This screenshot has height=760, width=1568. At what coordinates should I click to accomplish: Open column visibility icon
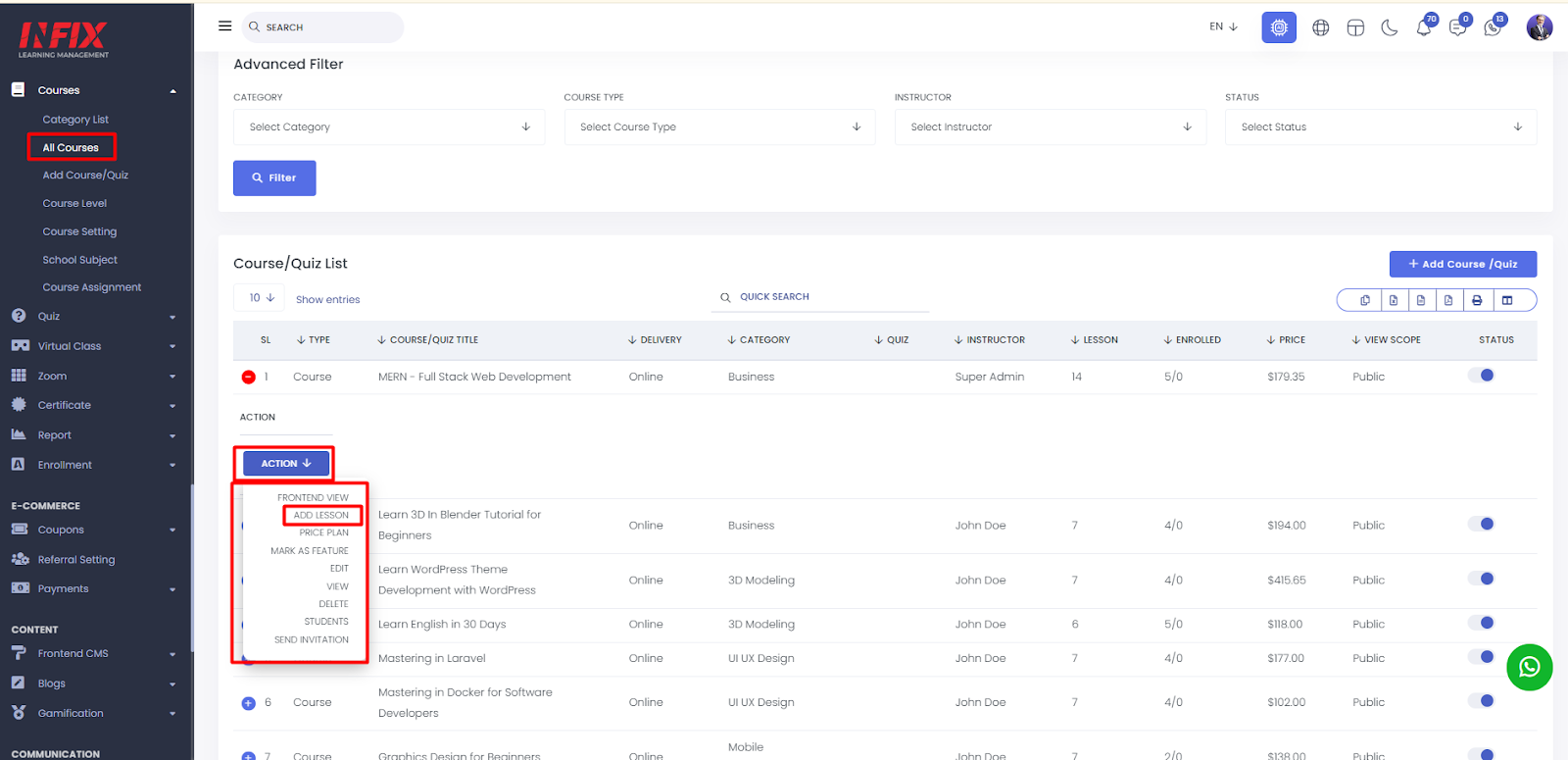[x=1507, y=300]
